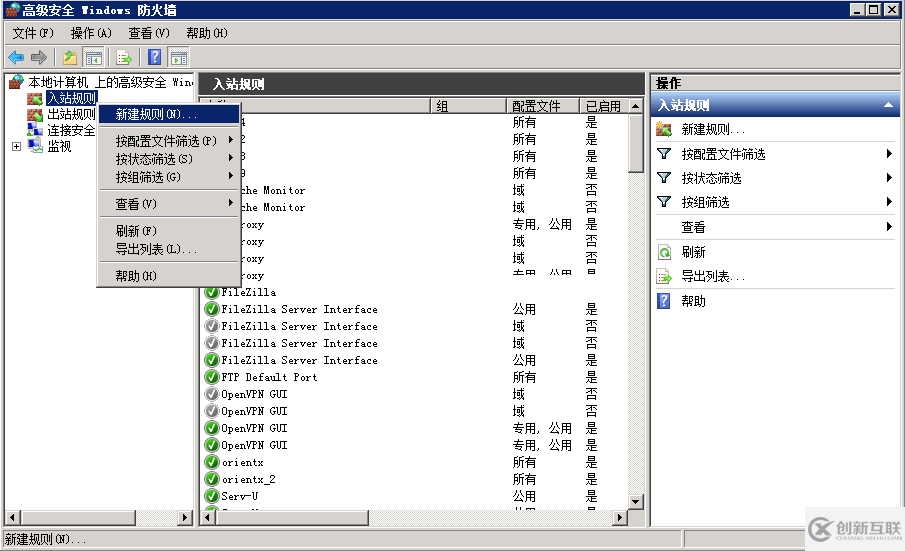Click the 连接安全 tree icon
This screenshot has height=551, width=905.
tap(35, 130)
